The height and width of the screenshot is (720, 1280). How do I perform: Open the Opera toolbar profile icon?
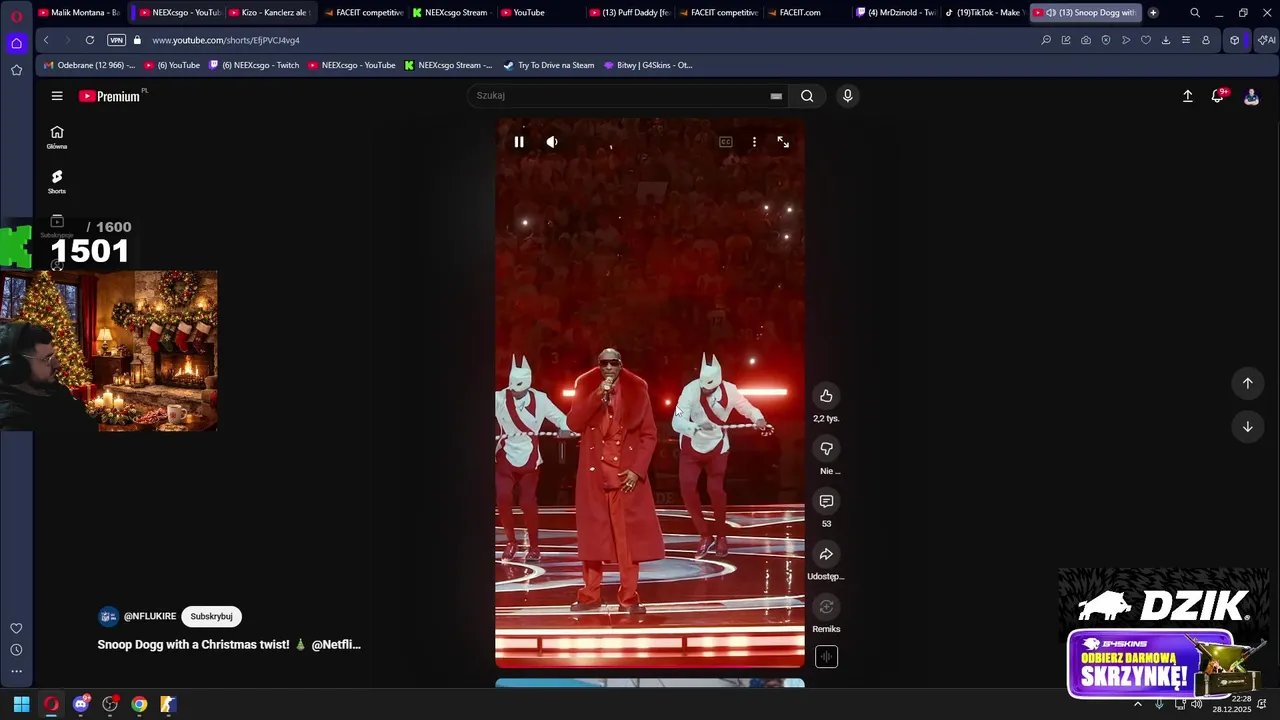pyautogui.click(x=1206, y=40)
